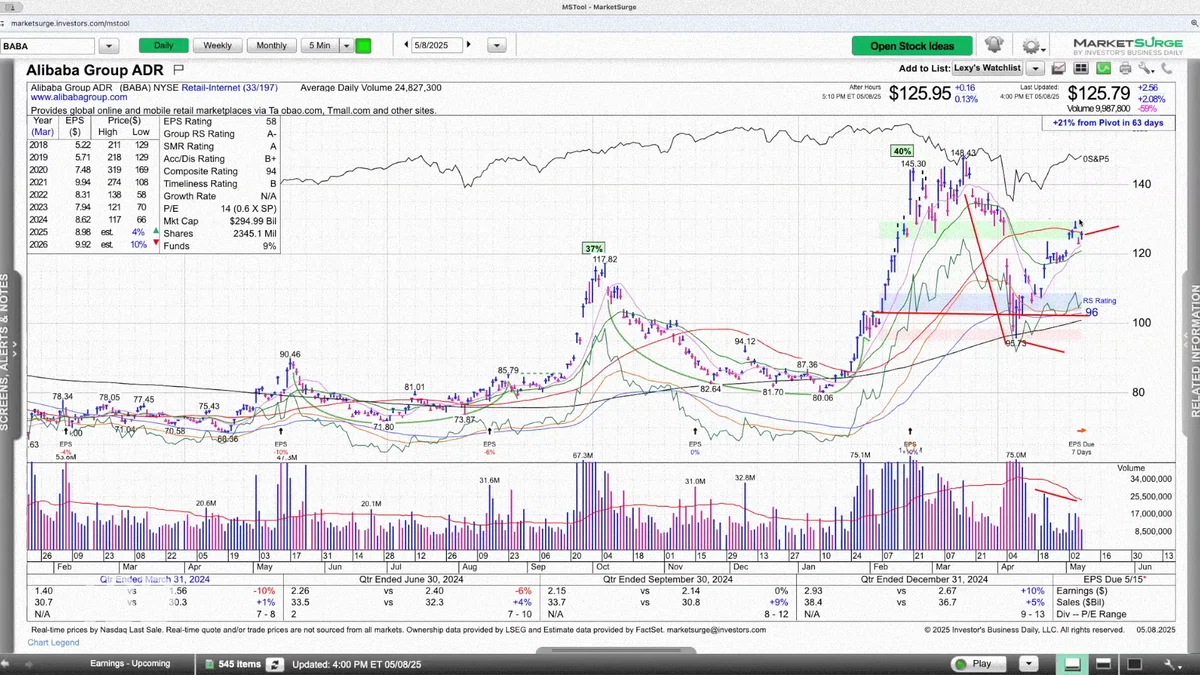Select the 5 Min intraday interval
1200x675 pixels.
point(320,45)
